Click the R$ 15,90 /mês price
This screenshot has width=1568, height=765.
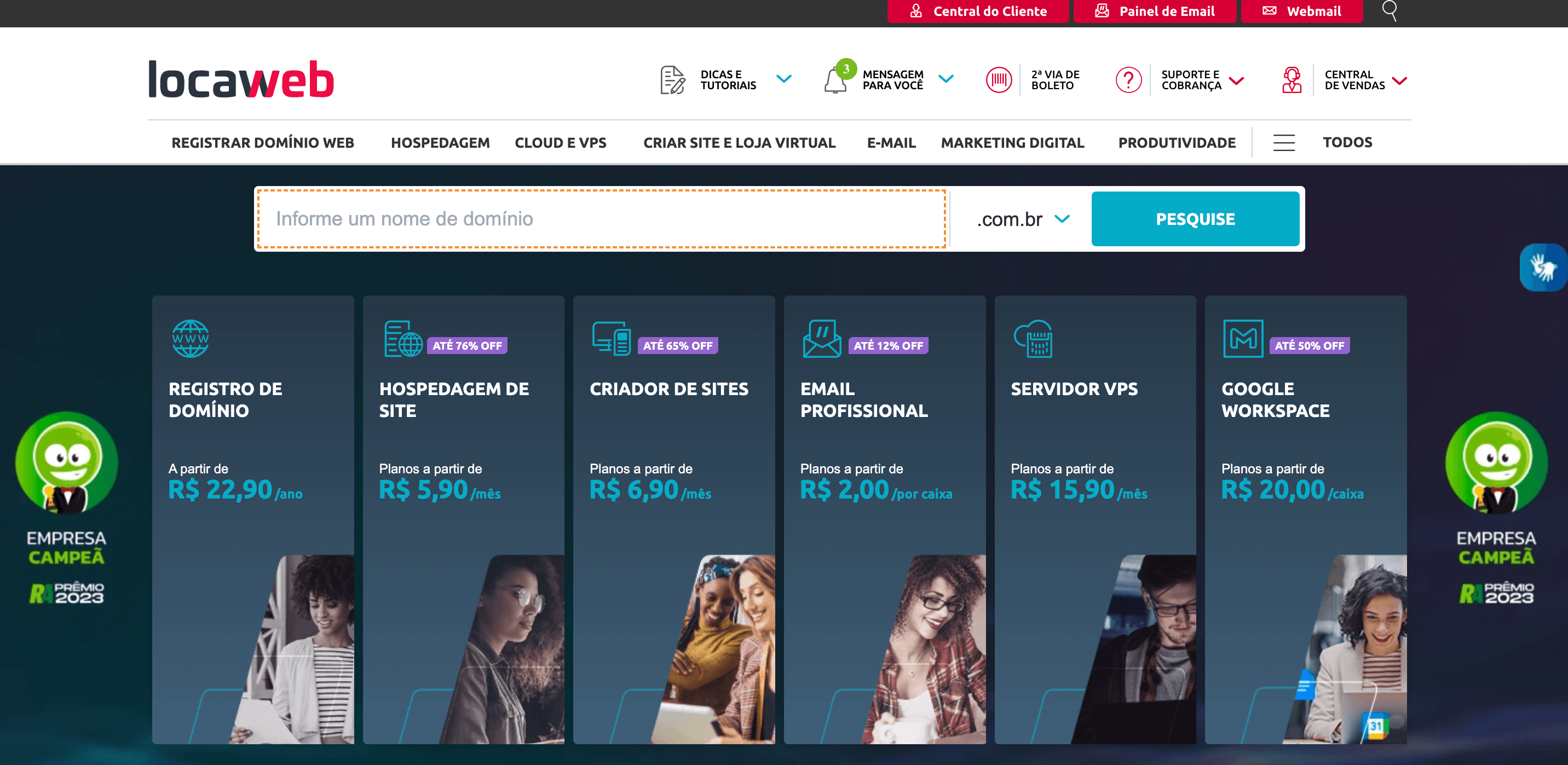click(x=1079, y=490)
